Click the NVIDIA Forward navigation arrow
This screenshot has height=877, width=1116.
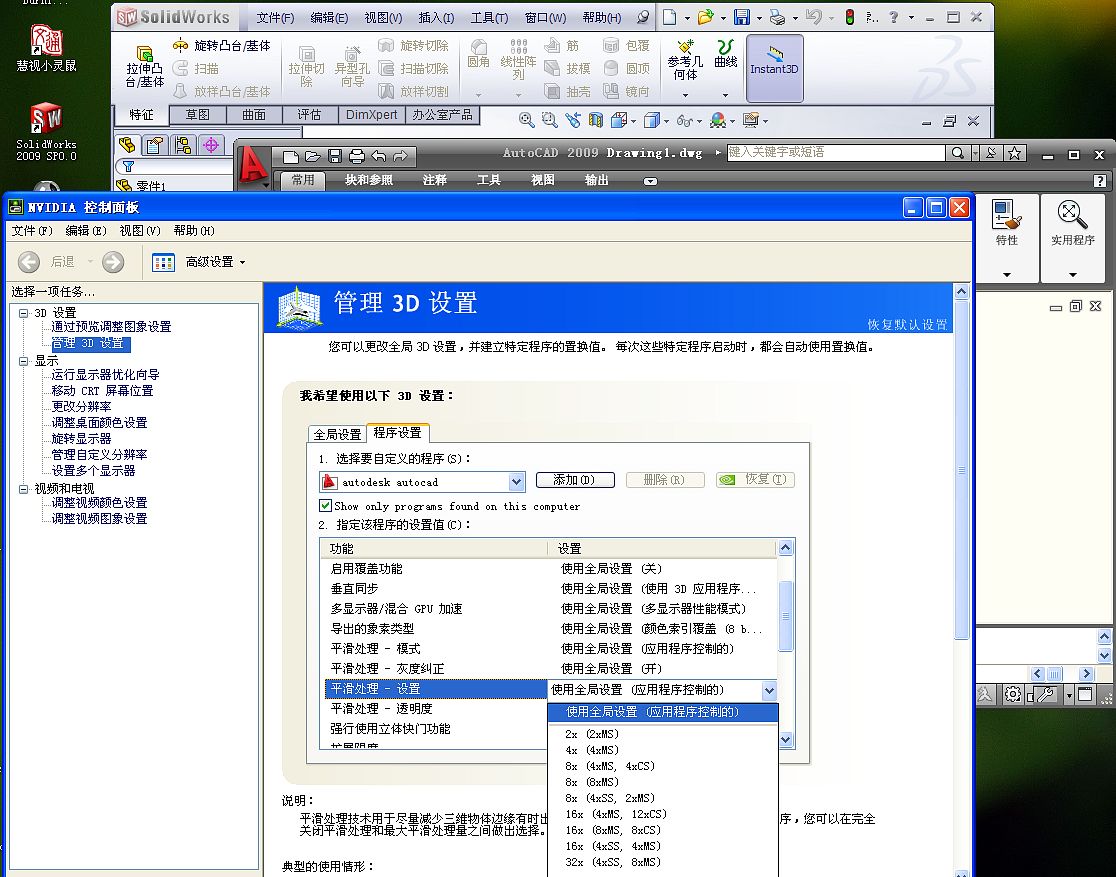112,262
